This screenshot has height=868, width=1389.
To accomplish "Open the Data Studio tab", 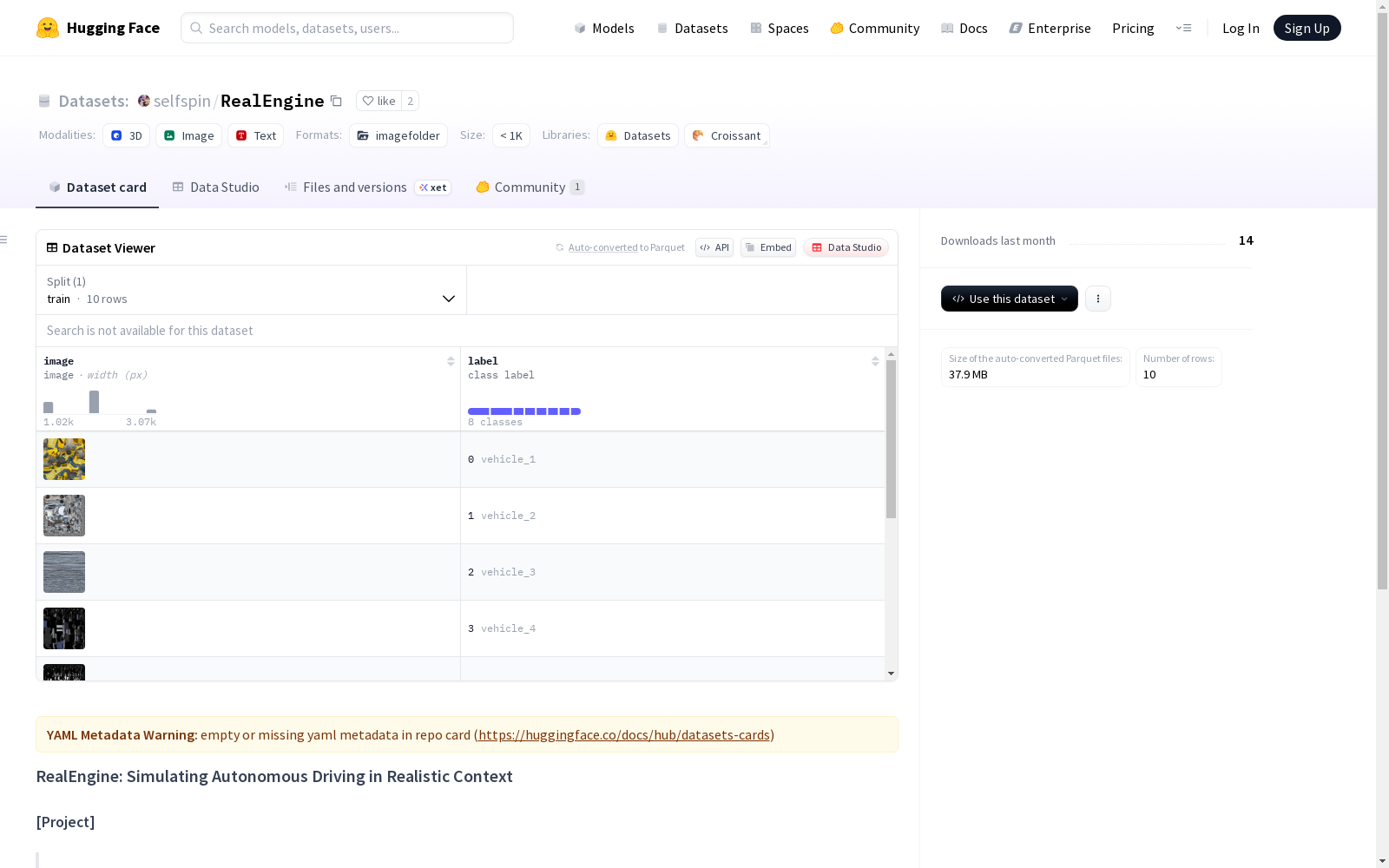I will click(216, 187).
